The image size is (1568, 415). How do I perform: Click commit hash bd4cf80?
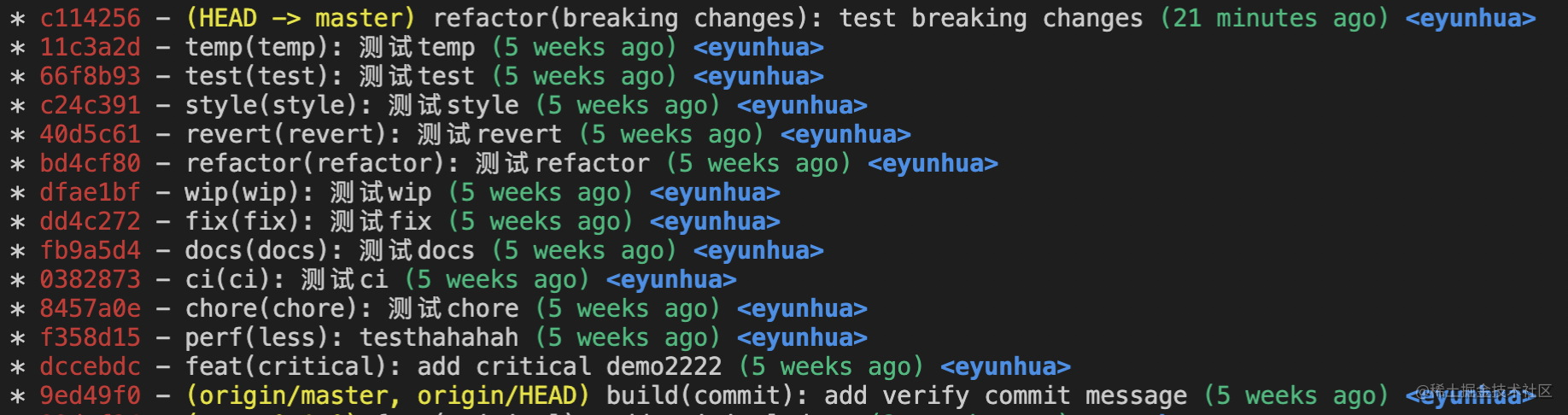pos(90,163)
